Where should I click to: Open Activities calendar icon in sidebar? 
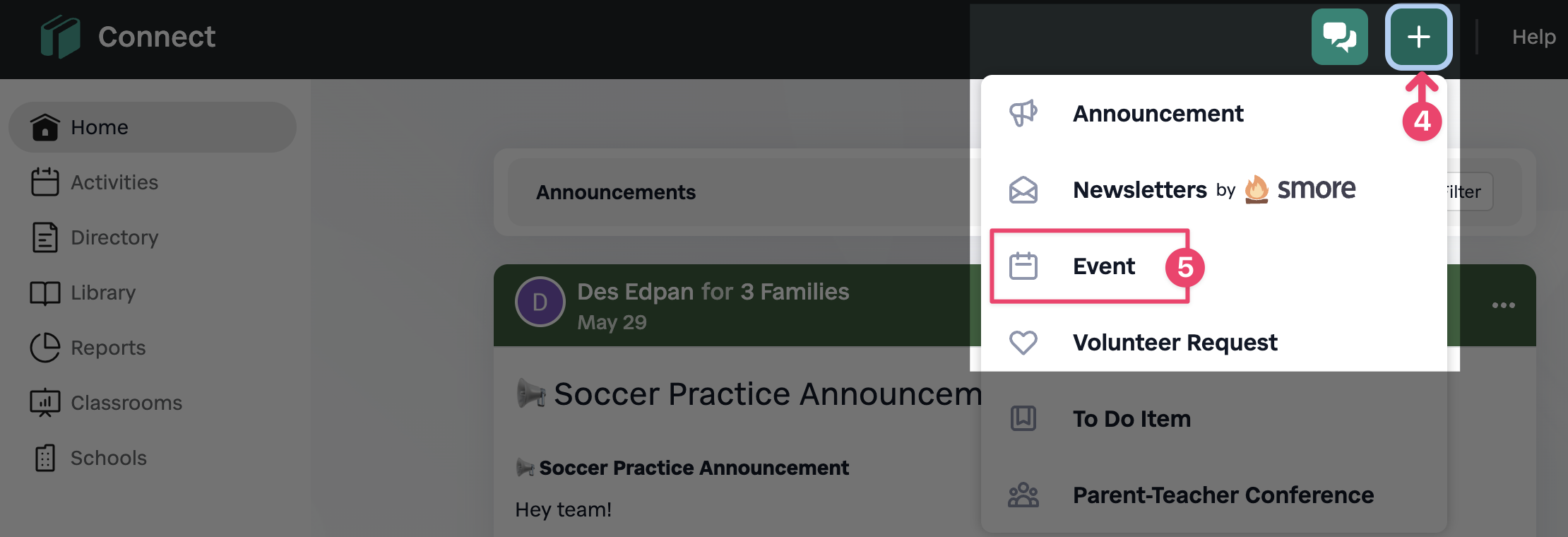pyautogui.click(x=45, y=182)
